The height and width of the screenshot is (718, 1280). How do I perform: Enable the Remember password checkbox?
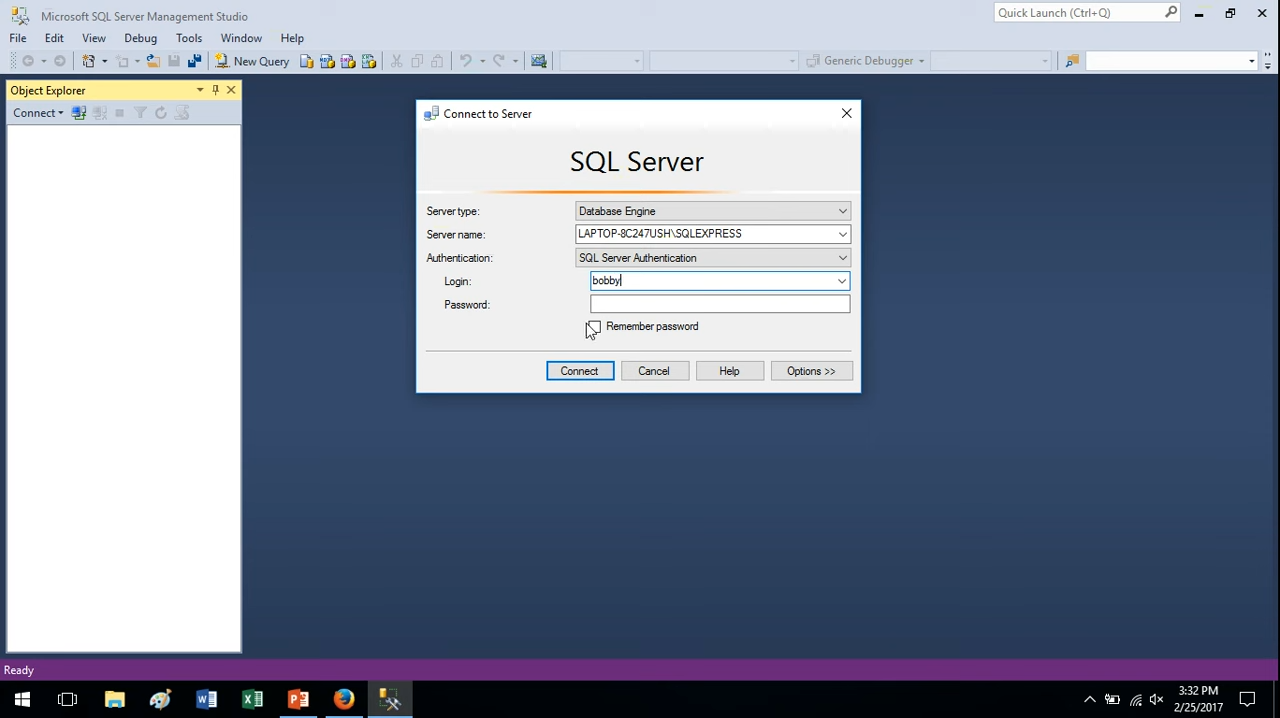pyautogui.click(x=593, y=328)
